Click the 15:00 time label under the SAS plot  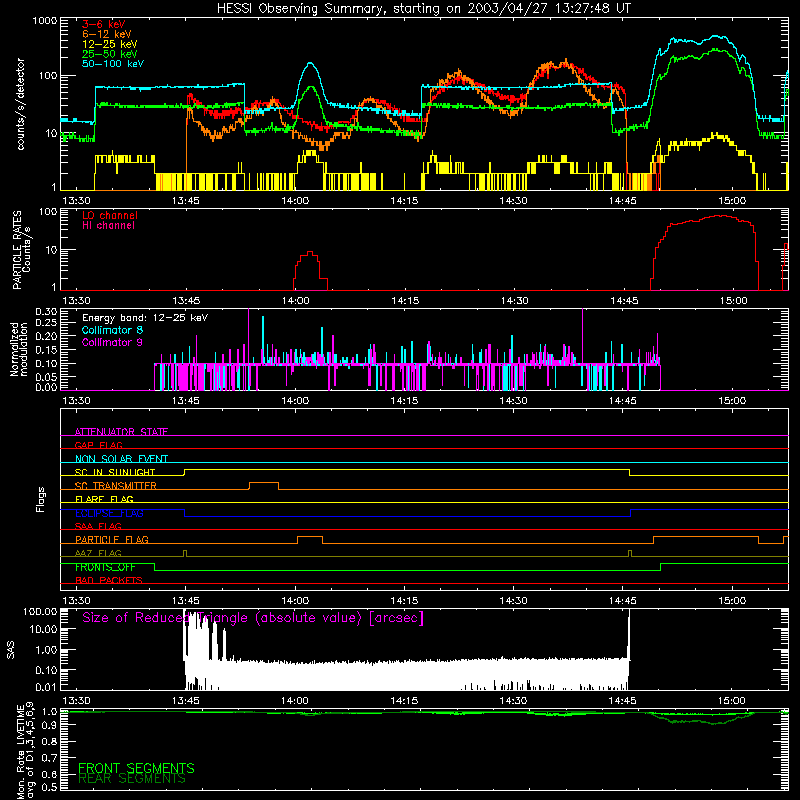pos(732,701)
